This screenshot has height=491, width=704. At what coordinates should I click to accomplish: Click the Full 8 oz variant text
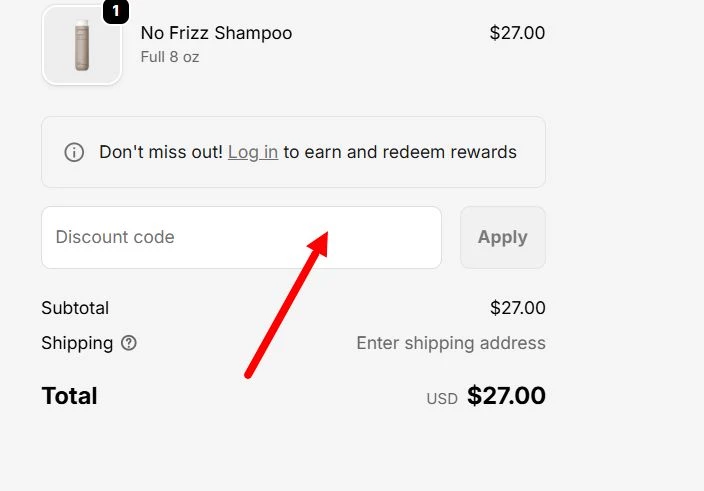click(x=170, y=57)
